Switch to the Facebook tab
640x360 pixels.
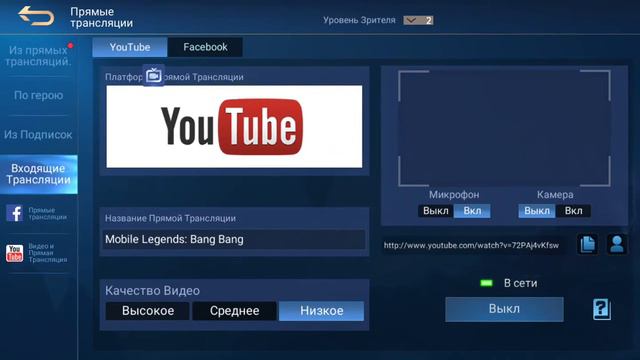(x=205, y=47)
